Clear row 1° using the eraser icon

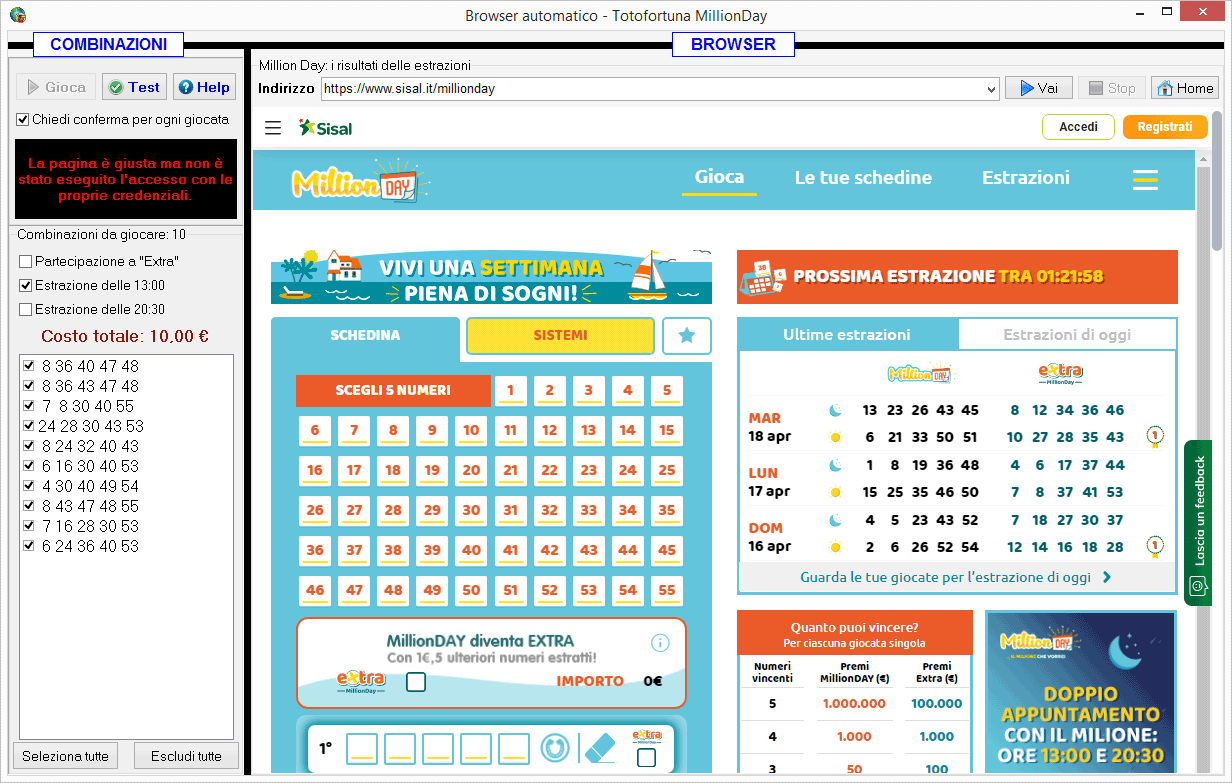click(x=602, y=748)
